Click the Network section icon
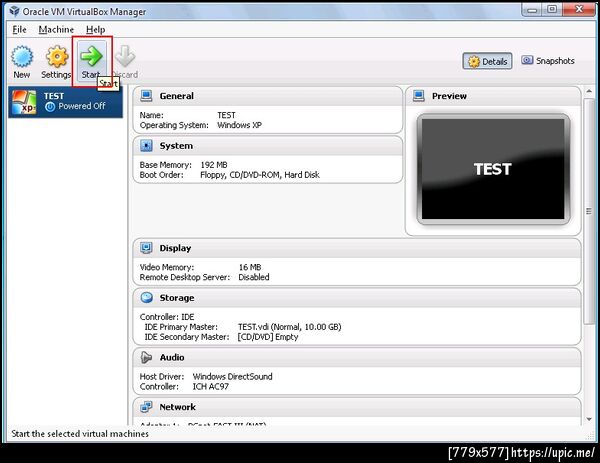This screenshot has height=463, width=600. click(146, 407)
